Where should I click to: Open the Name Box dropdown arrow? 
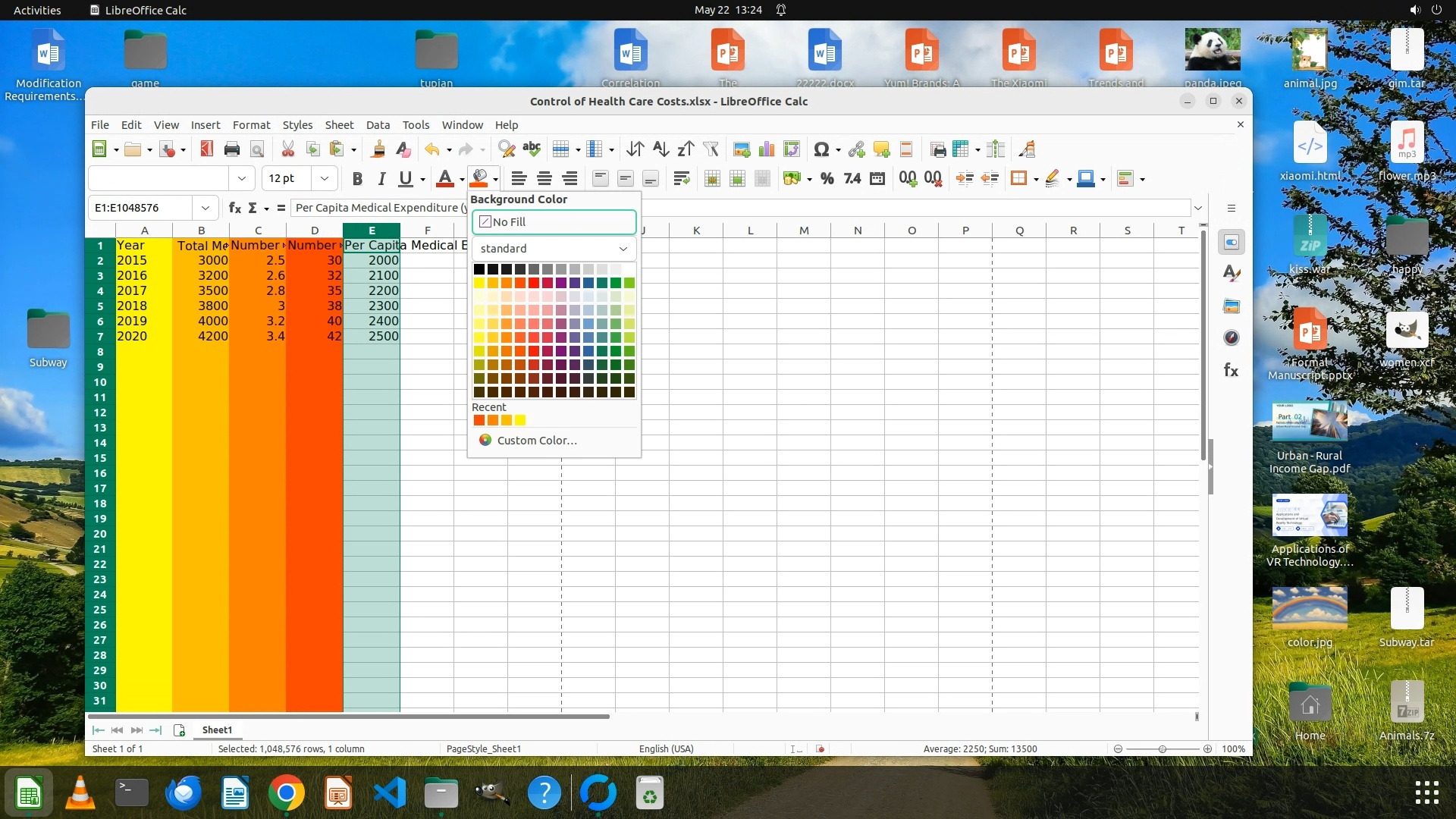(205, 208)
